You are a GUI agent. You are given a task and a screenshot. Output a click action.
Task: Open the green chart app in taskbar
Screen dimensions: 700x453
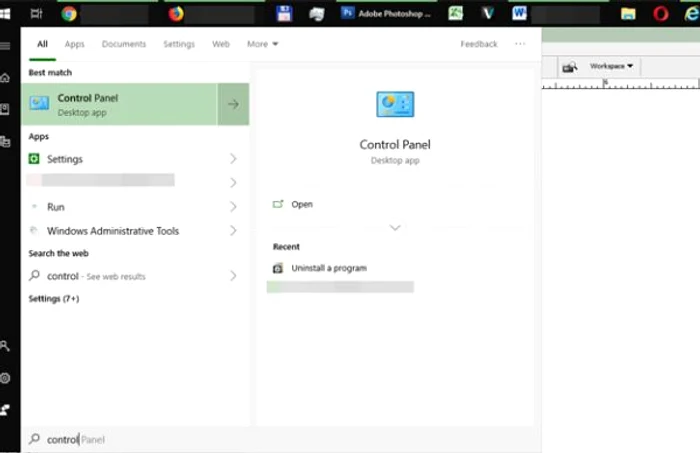455,14
